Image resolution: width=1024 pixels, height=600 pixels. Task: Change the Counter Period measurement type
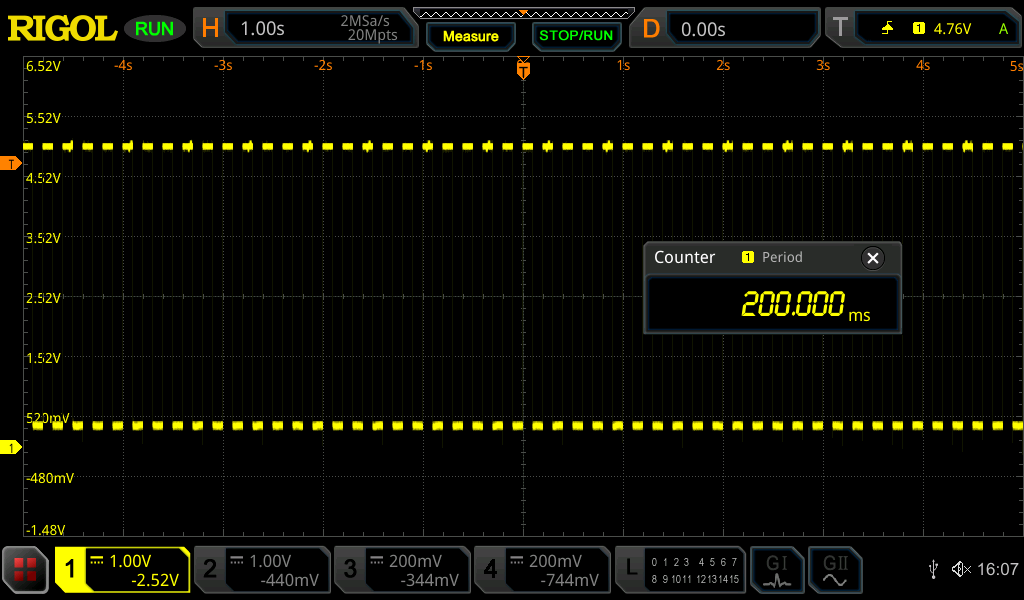click(782, 257)
